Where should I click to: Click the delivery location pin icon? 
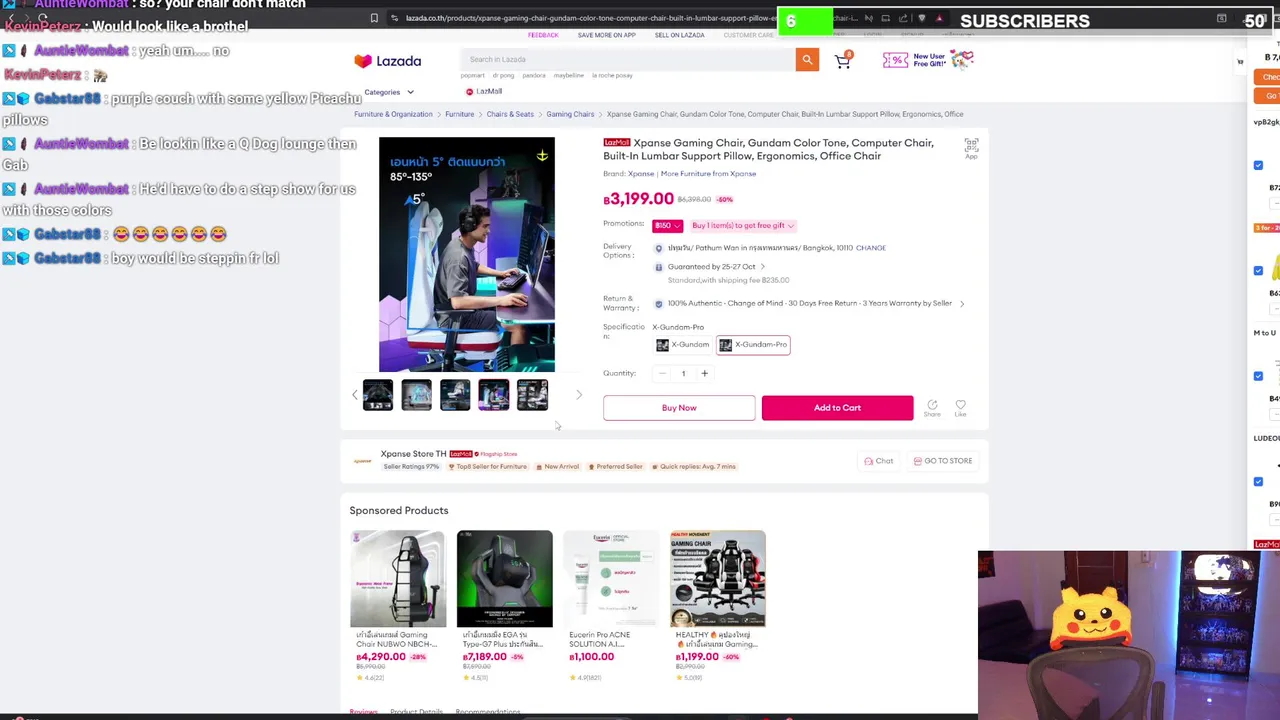tap(658, 248)
